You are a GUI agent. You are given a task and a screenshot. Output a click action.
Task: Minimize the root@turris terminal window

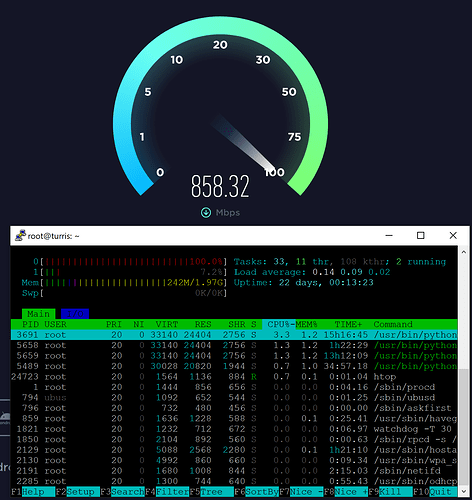pyautogui.click(x=389, y=236)
